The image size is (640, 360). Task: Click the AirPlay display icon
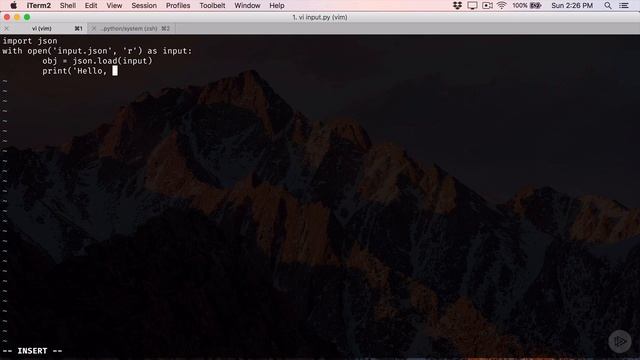click(472, 5)
